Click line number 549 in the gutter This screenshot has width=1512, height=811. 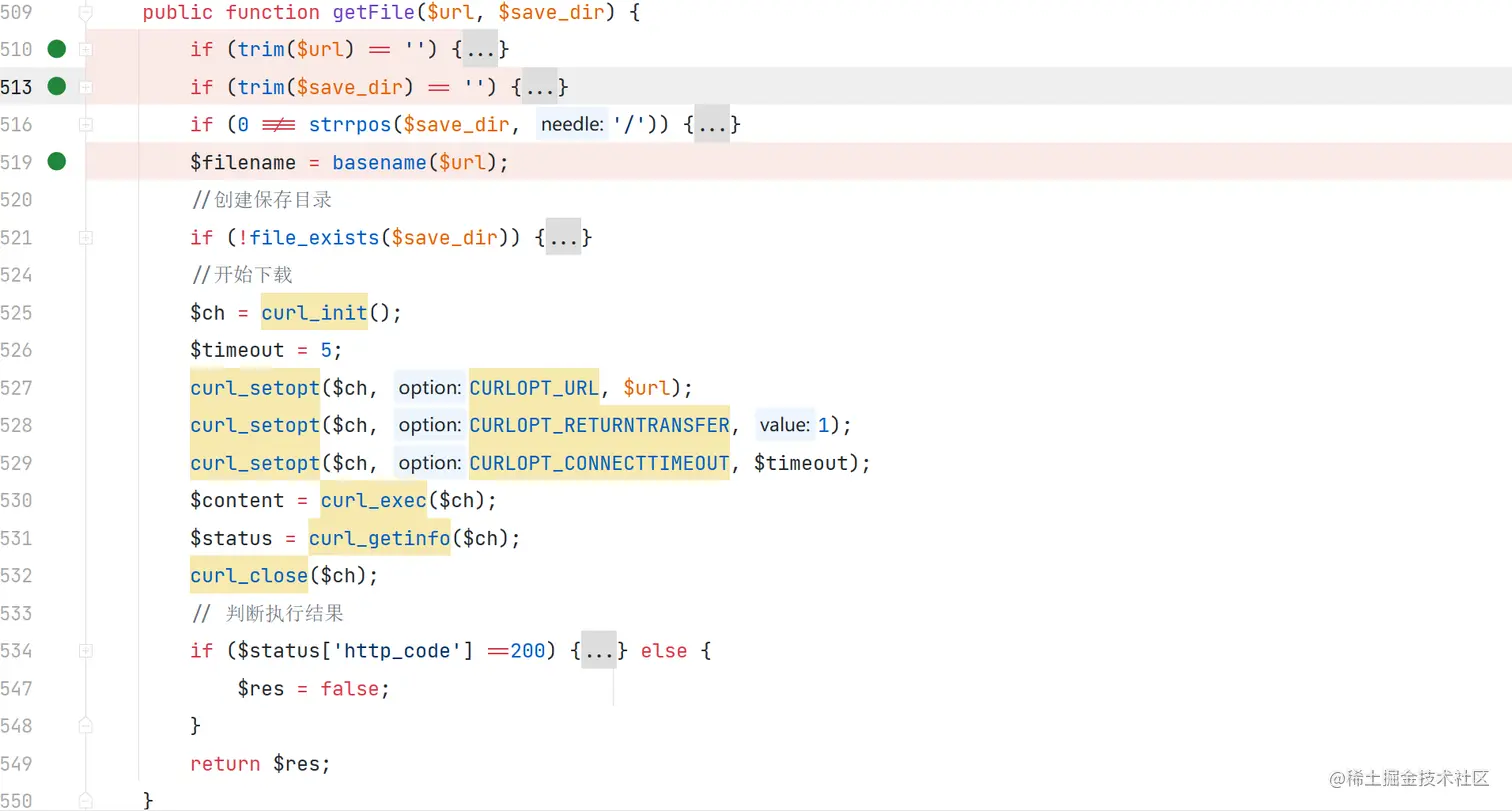pyautogui.click(x=16, y=764)
